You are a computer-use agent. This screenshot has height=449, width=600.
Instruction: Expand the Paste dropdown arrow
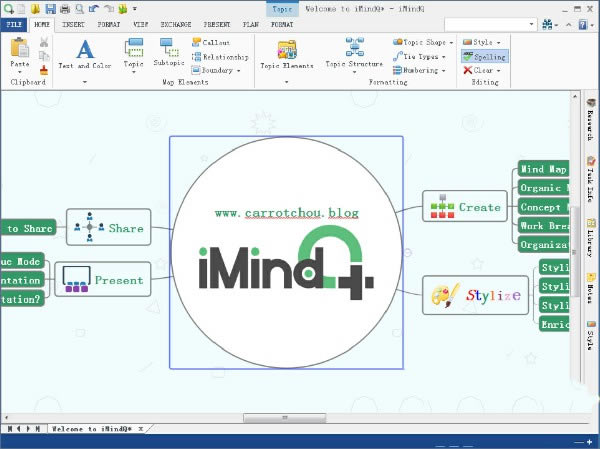pyautogui.click(x=20, y=72)
